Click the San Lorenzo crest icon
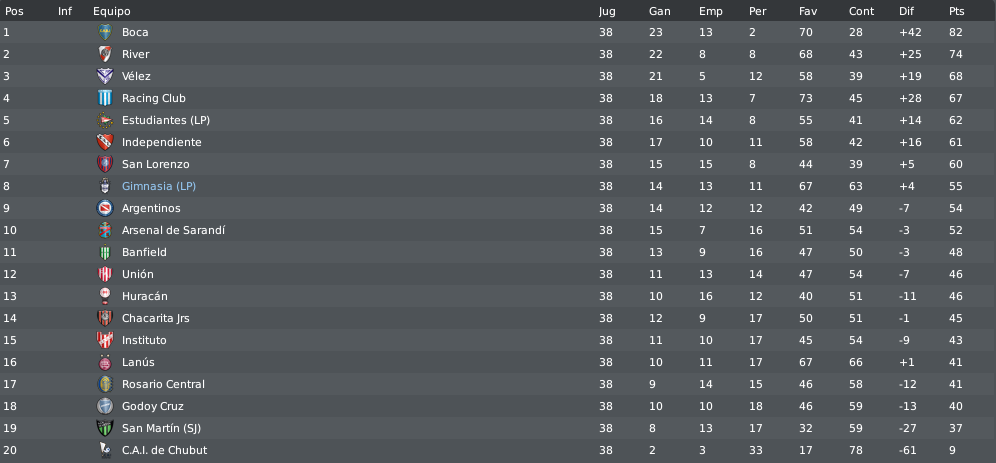 [x=105, y=164]
